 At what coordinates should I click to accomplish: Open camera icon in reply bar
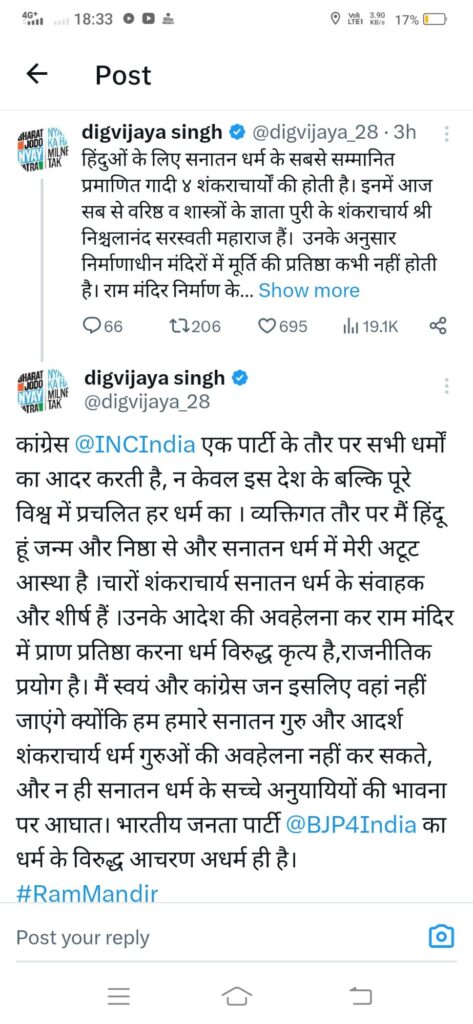(x=442, y=938)
